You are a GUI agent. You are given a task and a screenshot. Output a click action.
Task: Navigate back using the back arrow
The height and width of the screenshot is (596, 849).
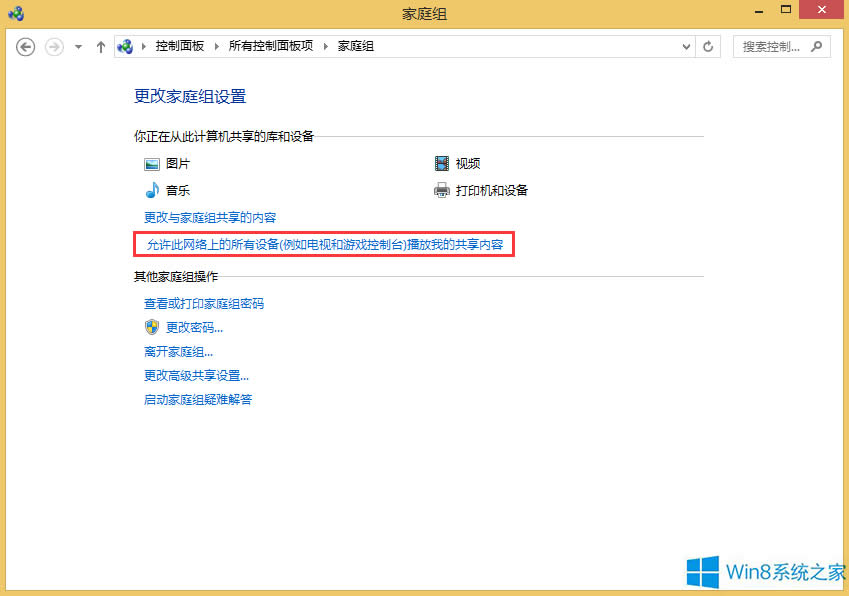click(25, 46)
